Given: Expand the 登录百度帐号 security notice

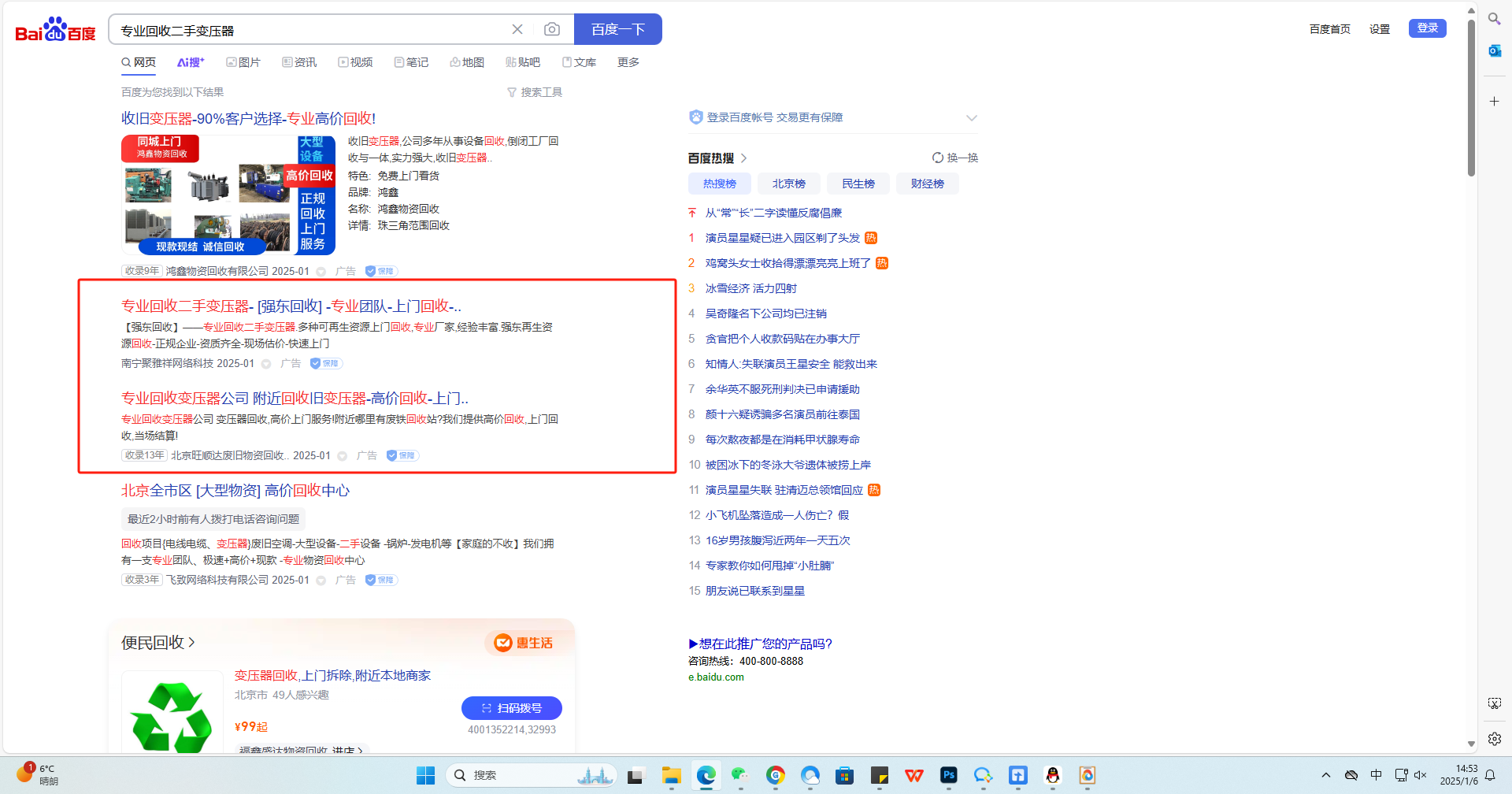Looking at the screenshot, I should click(x=971, y=118).
